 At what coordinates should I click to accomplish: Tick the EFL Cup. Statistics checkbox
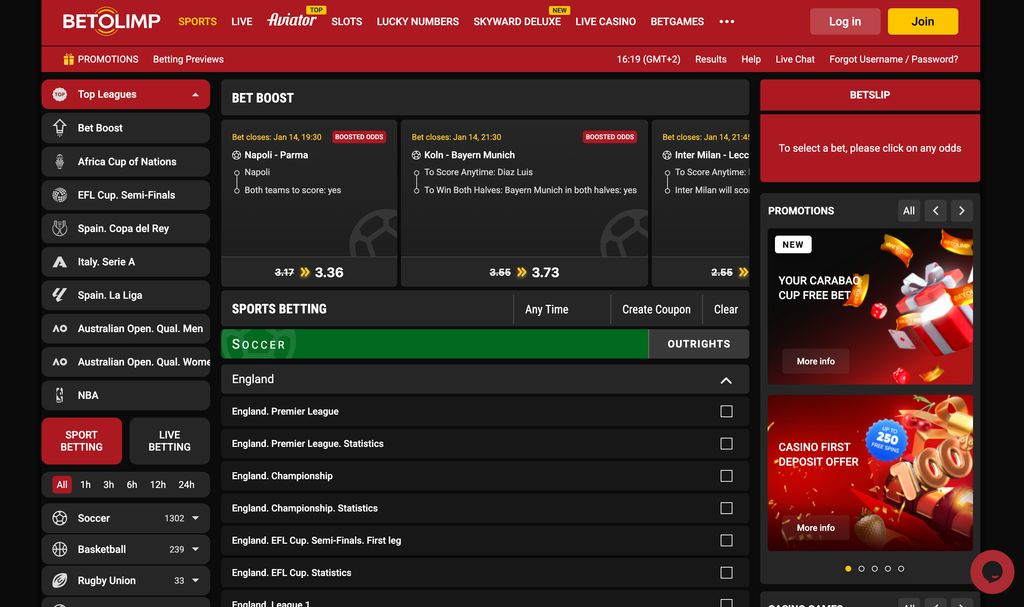726,572
